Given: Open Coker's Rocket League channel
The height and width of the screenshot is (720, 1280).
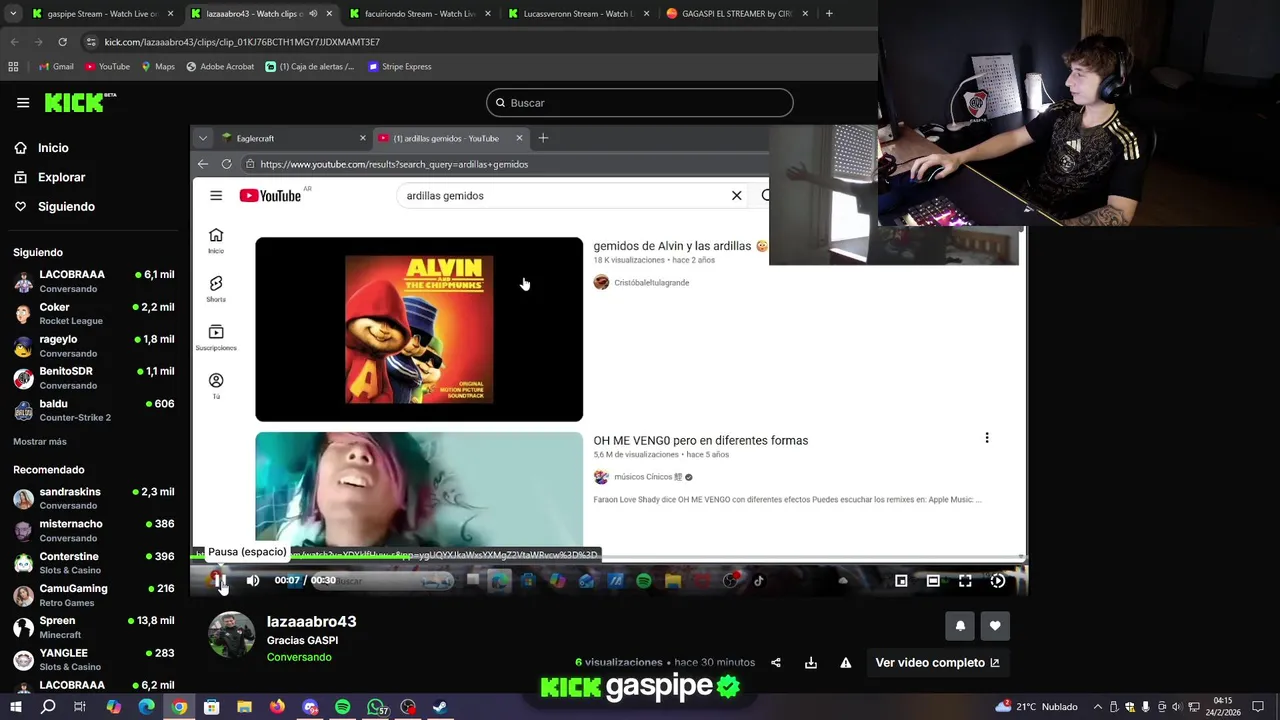Looking at the screenshot, I should click(94, 314).
